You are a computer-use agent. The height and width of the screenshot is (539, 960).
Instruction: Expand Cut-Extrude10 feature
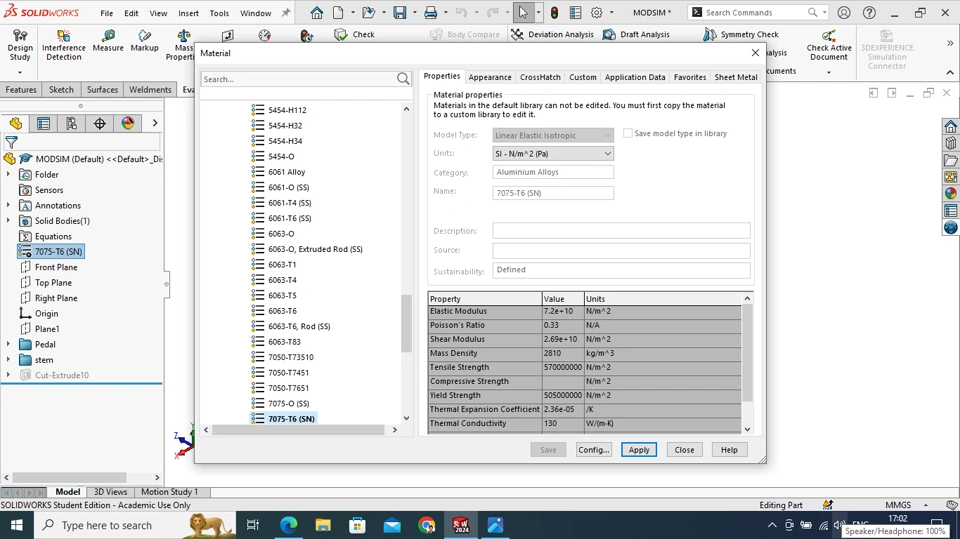coord(9,375)
